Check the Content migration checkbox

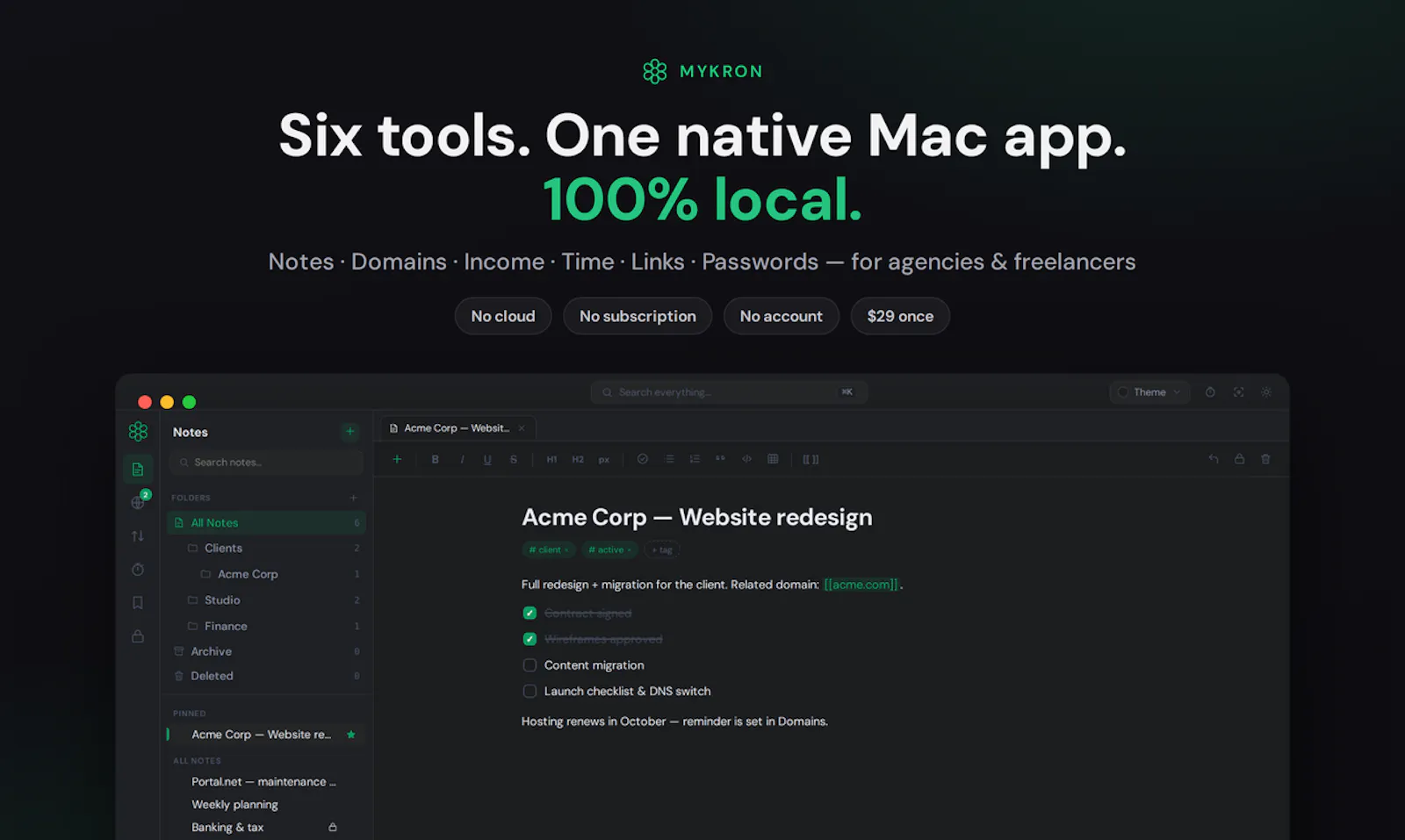pyautogui.click(x=530, y=665)
